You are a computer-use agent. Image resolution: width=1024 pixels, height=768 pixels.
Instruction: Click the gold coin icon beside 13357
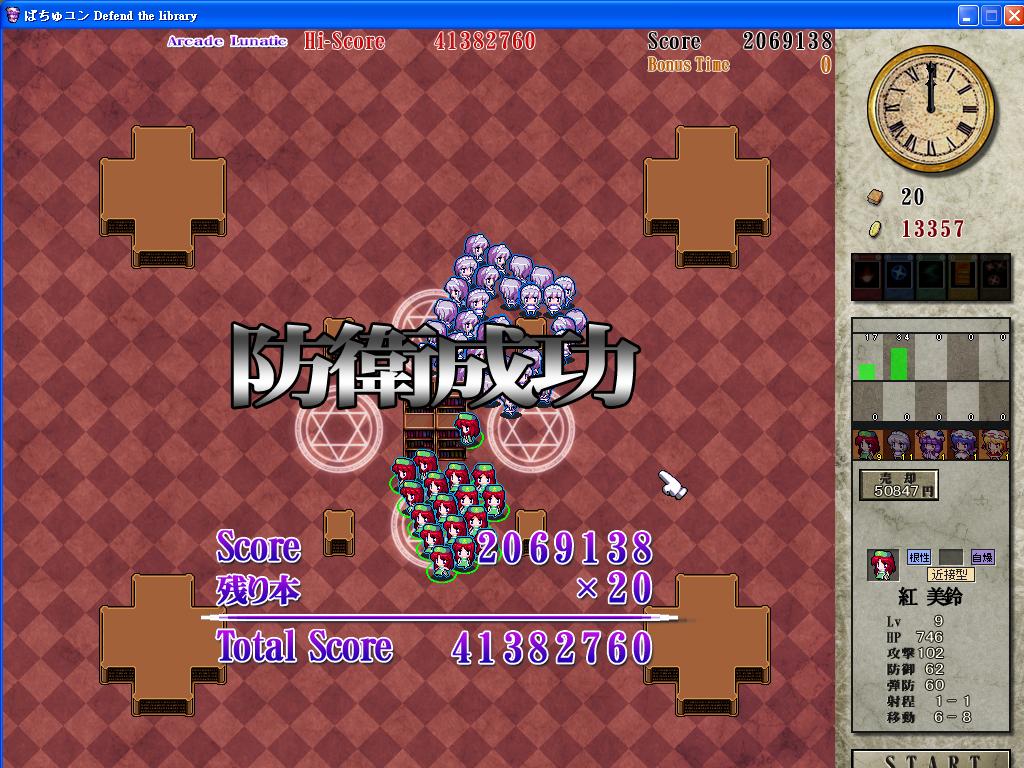875,229
